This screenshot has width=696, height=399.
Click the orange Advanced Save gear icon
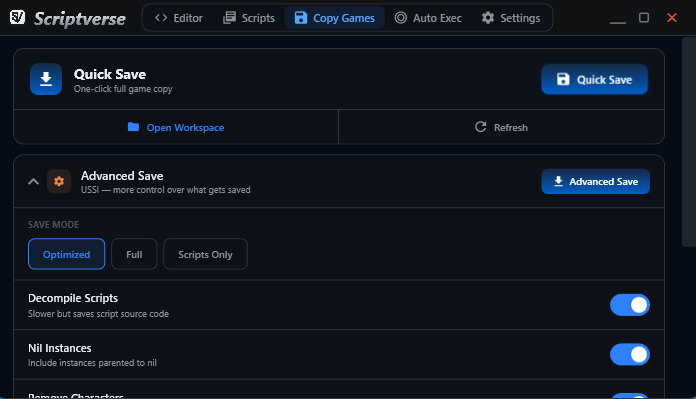pos(59,181)
